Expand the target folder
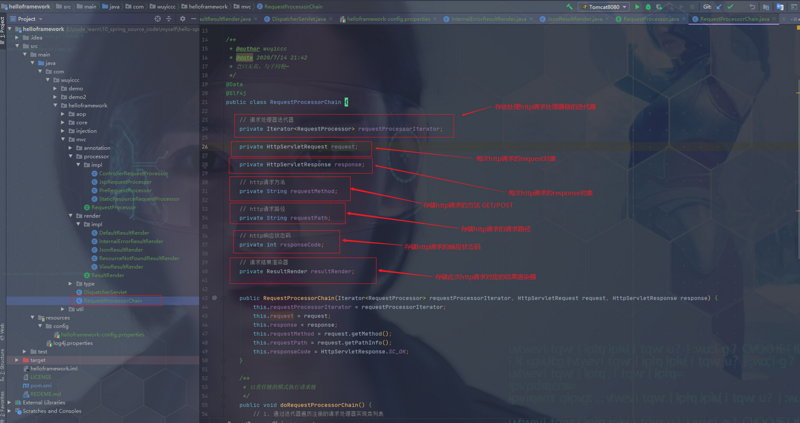Viewport: 800px width, 423px height. click(17, 360)
